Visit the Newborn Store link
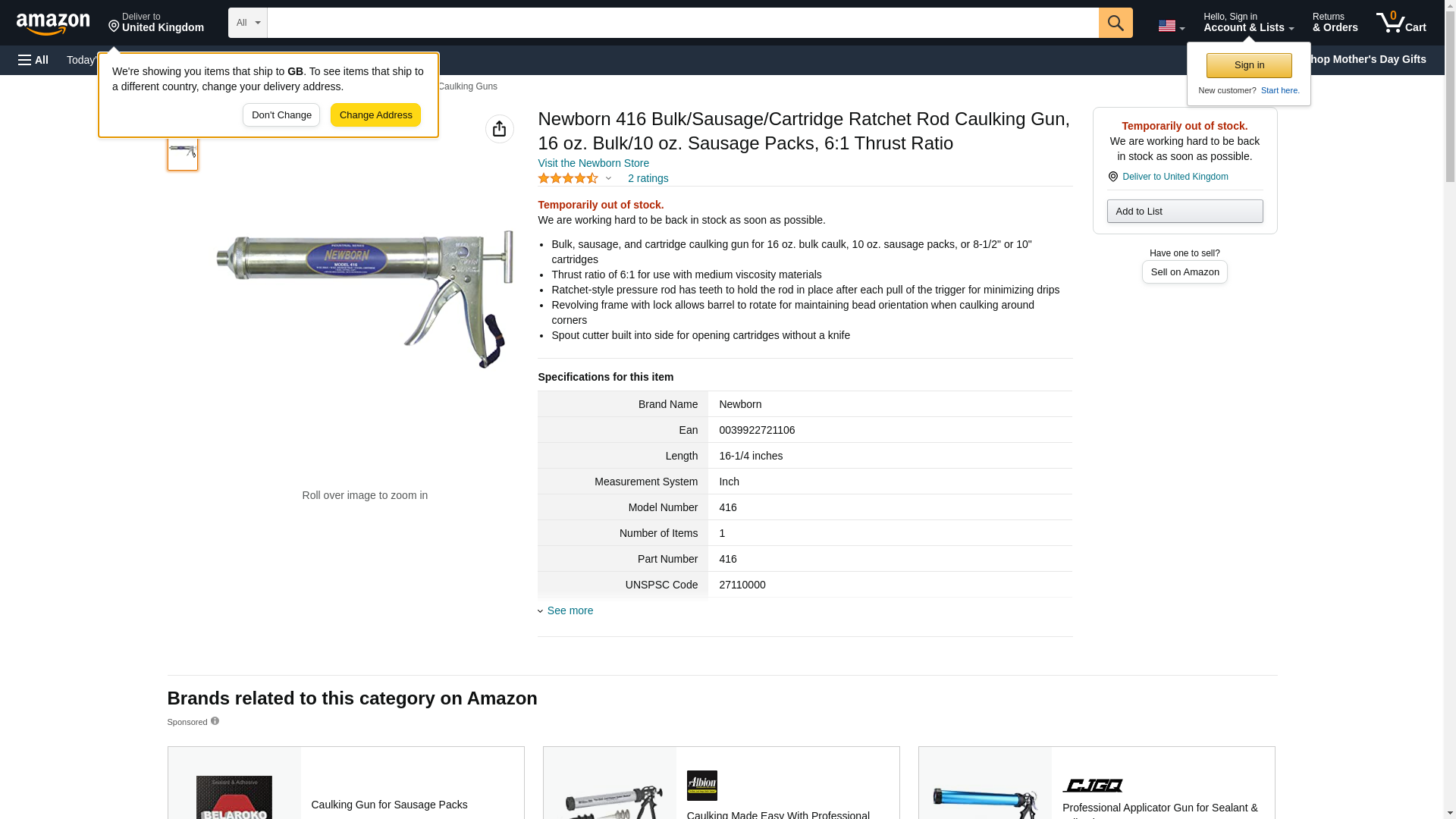Screen dimensions: 1456x819 click(593, 163)
